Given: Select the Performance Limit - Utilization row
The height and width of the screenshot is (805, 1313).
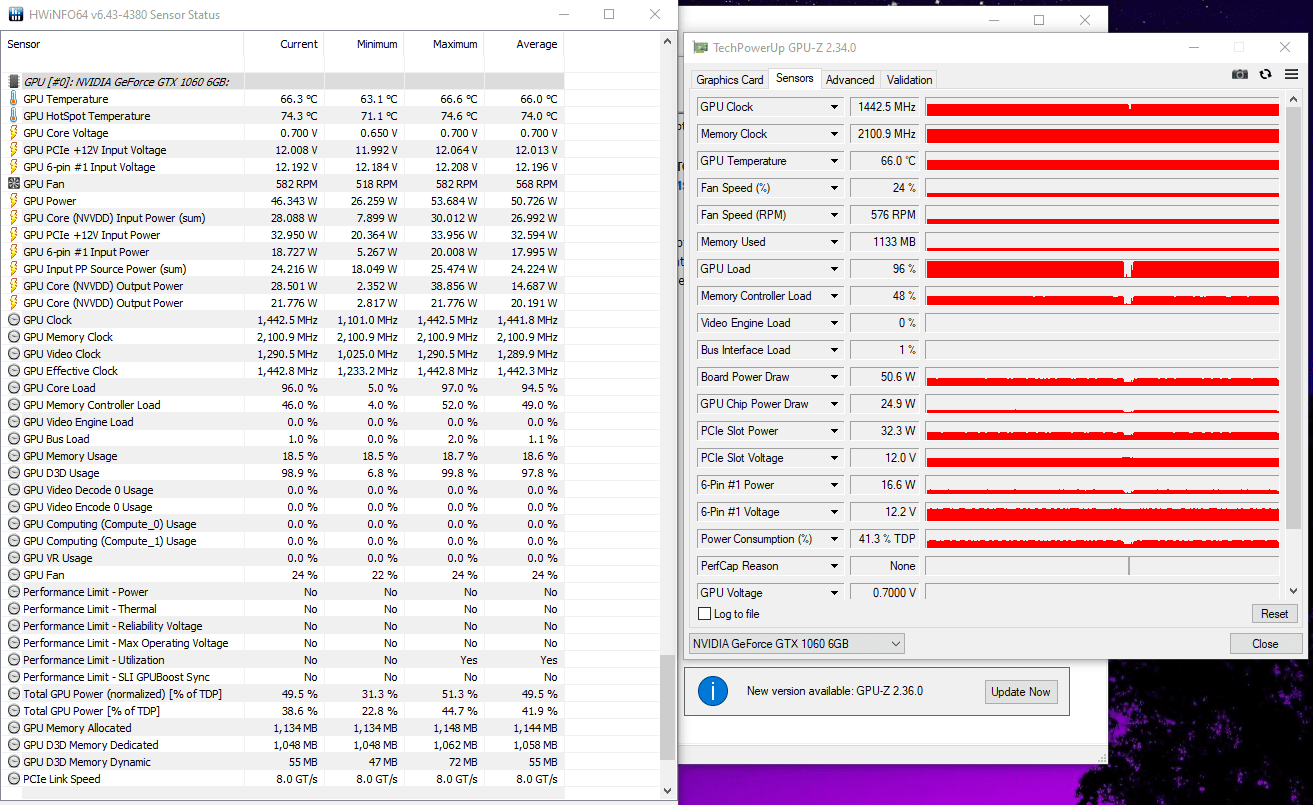Looking at the screenshot, I should pyautogui.click(x=283, y=660).
